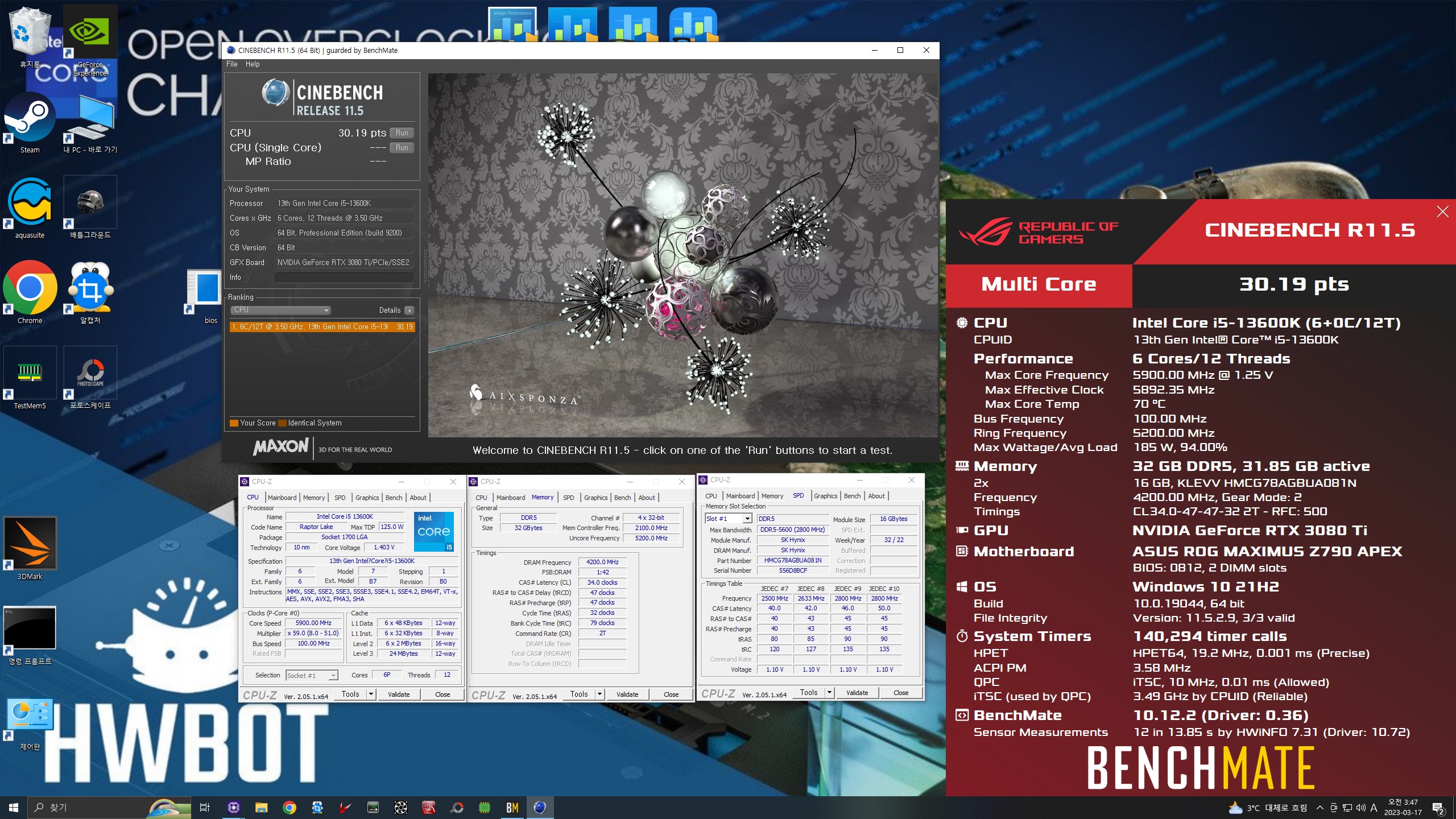Select the bios file icon on desktop
The width and height of the screenshot is (1456, 819).
pos(206,296)
